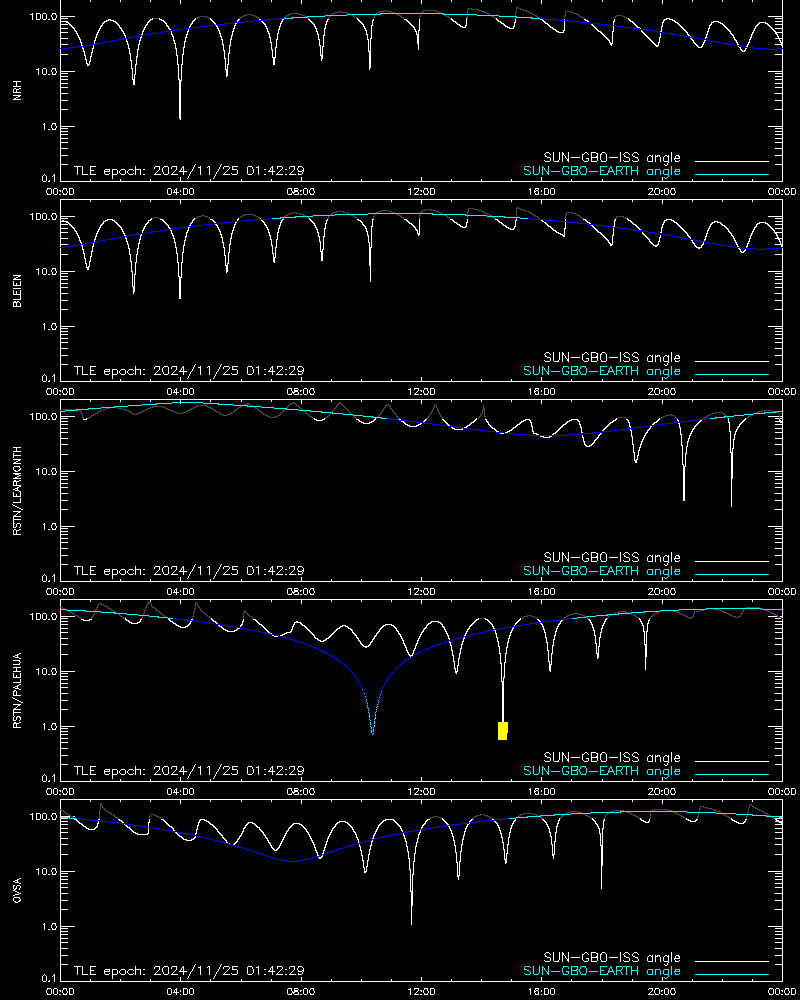Click SUN-GBO-EARTH angle legend in OVSA plot
Screen dimensions: 800x1000
click(x=602, y=971)
